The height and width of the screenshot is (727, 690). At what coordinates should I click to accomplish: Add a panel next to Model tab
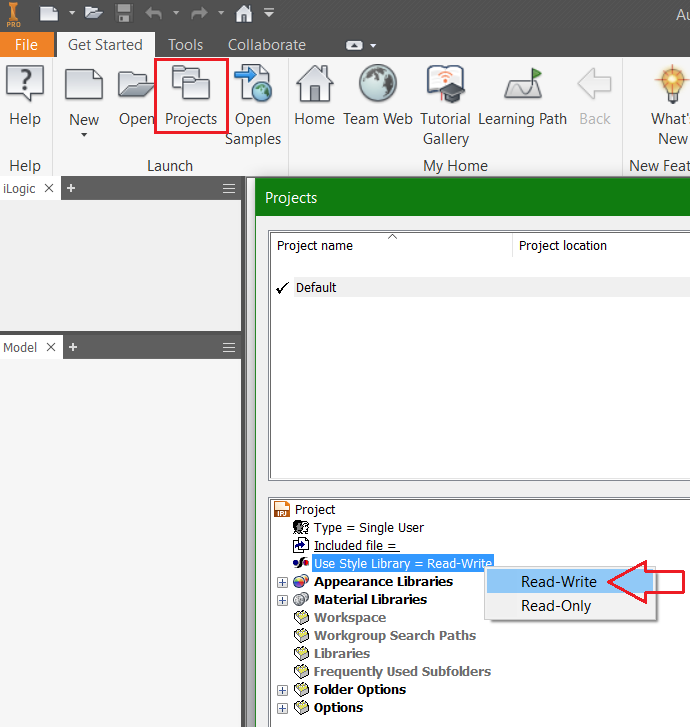point(73,347)
